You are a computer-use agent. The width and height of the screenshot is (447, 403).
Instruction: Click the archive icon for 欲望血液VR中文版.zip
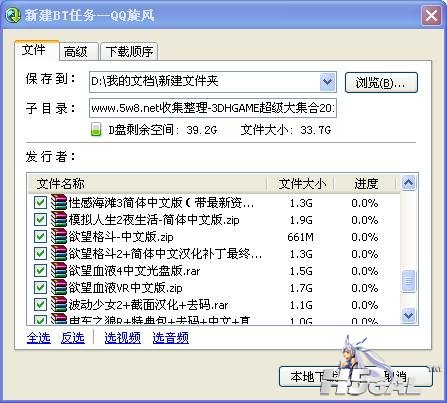pyautogui.click(x=59, y=287)
